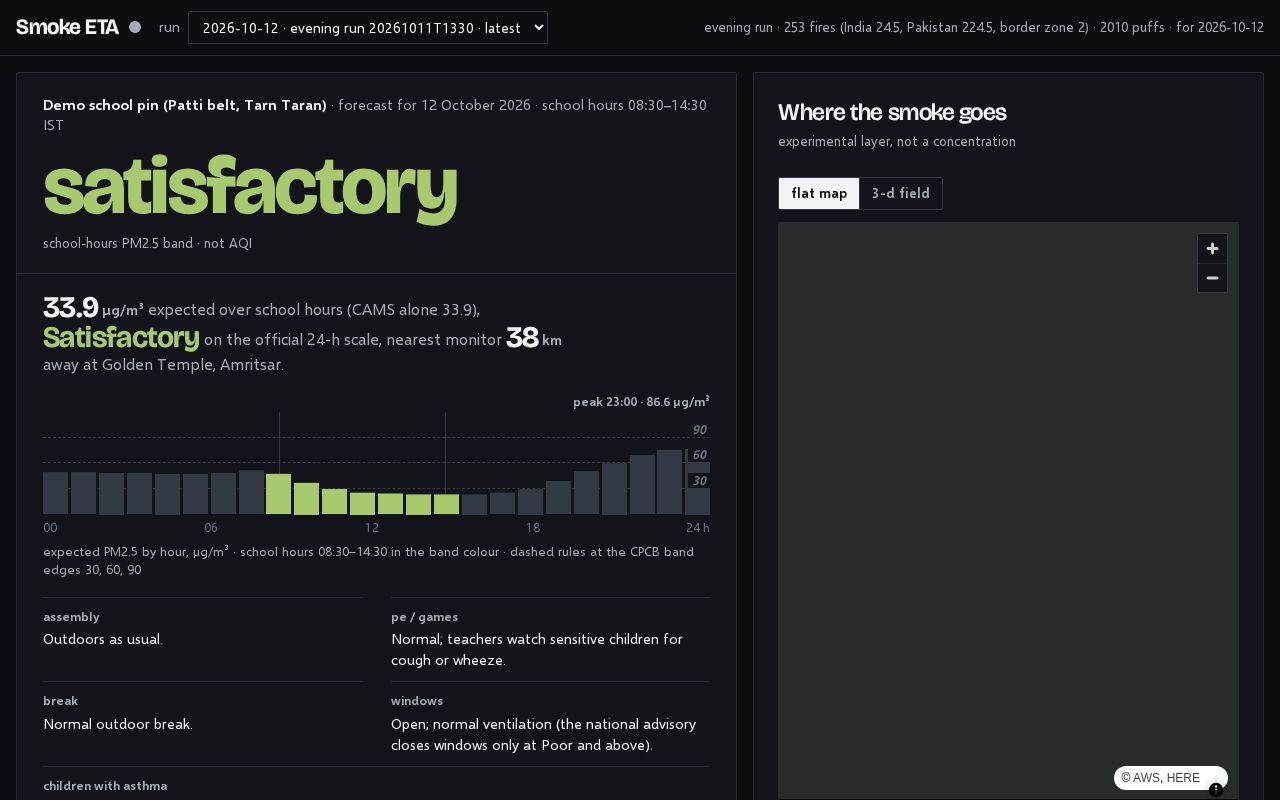Click 'away at Golden Temple, Amritsar.' text
Screen dimensions: 1280x800
pos(163,365)
